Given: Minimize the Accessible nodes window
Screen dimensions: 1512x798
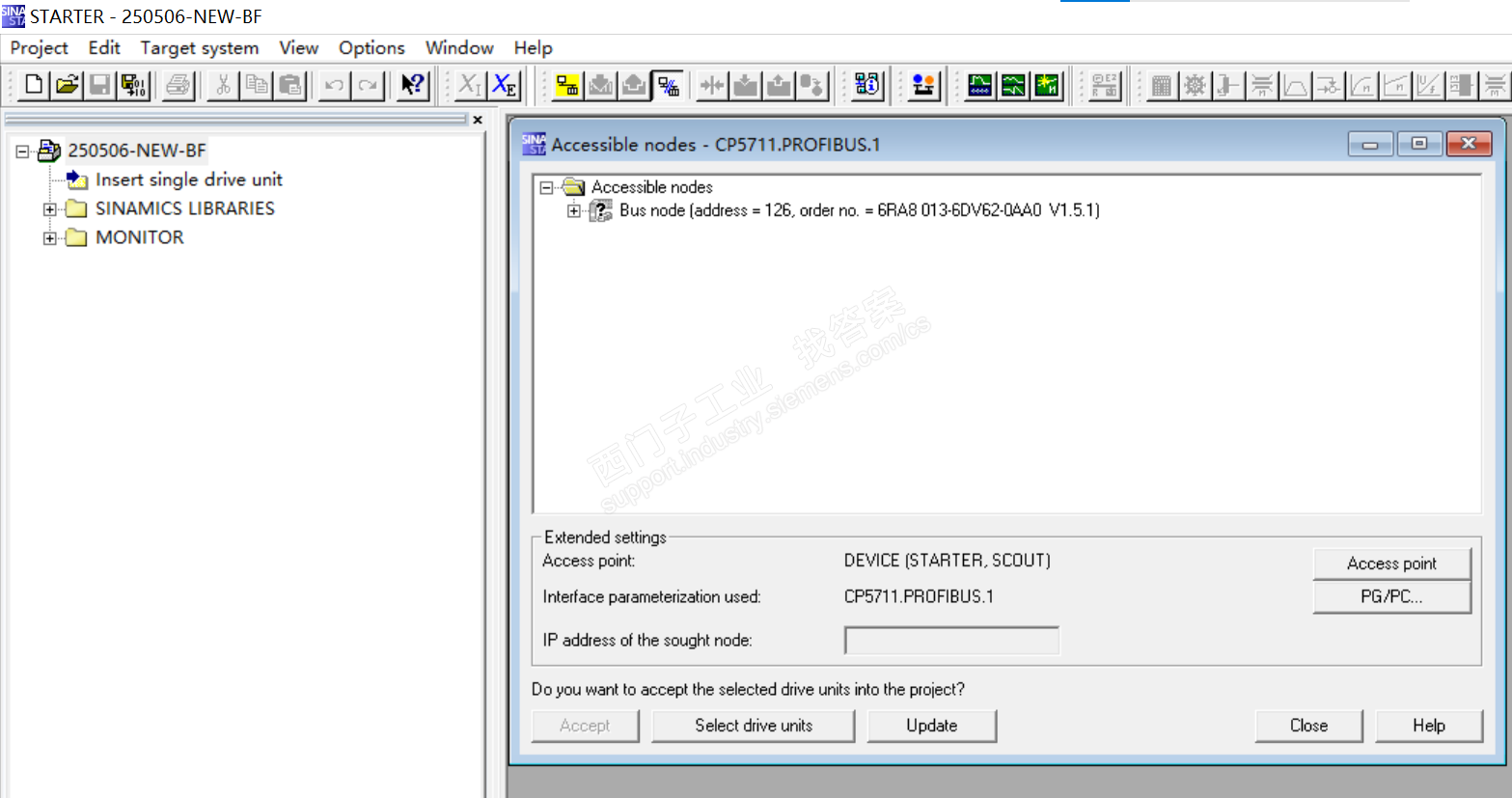Looking at the screenshot, I should click(x=1370, y=144).
